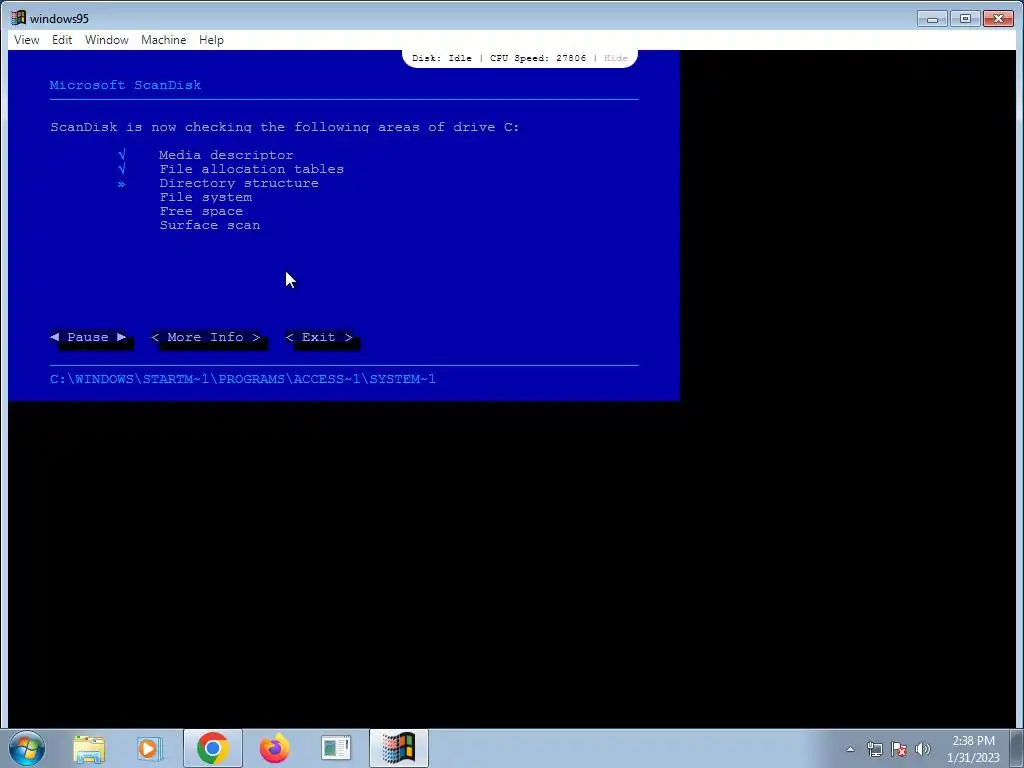Screen dimensions: 1024x768
Task: Click the C:\WINDOWS\STARTM~1 path text
Action: click(x=243, y=379)
